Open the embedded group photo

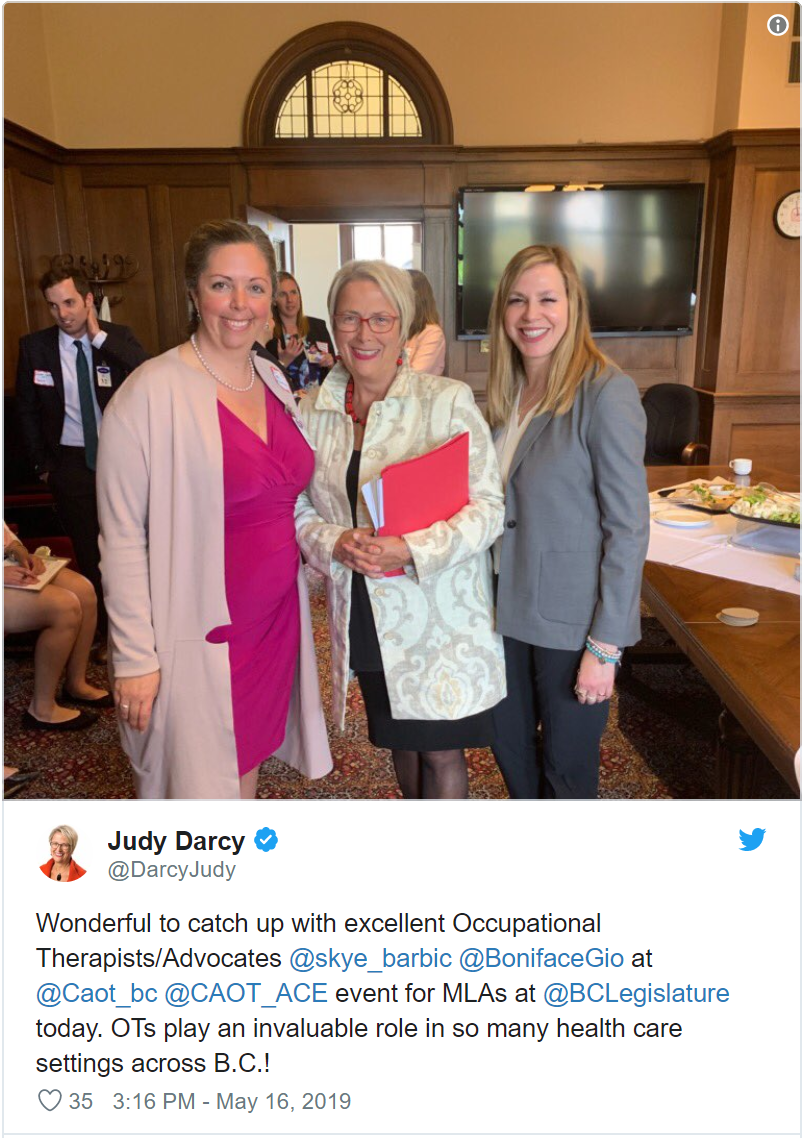[402, 401]
